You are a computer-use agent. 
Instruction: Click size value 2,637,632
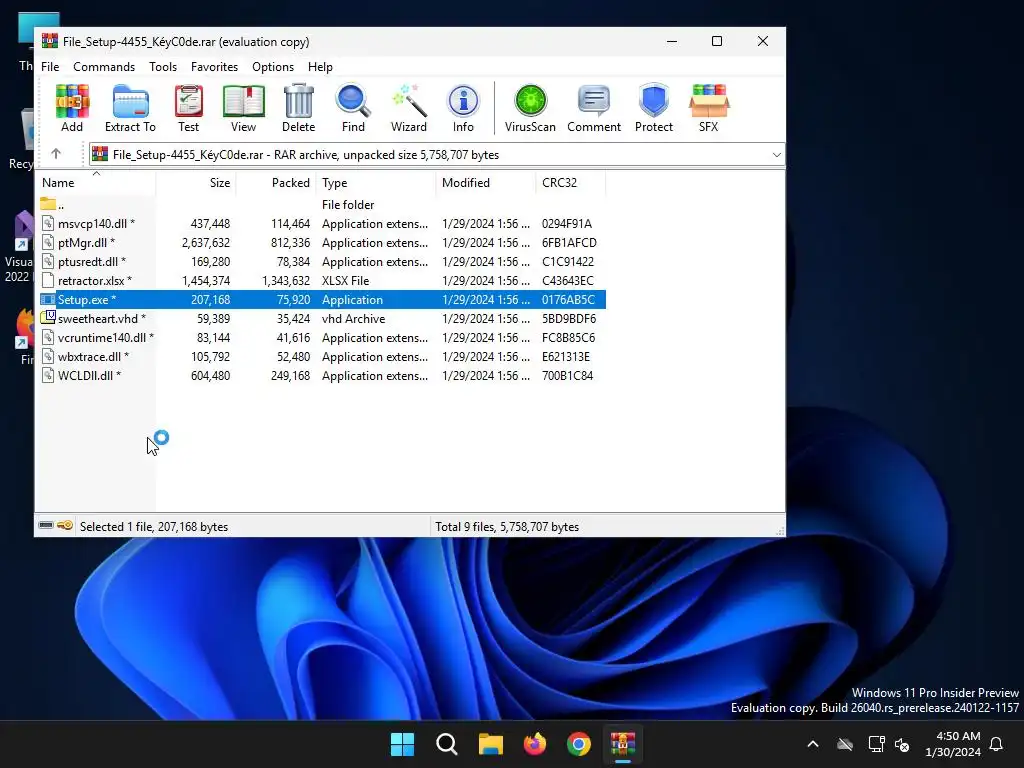(206, 242)
